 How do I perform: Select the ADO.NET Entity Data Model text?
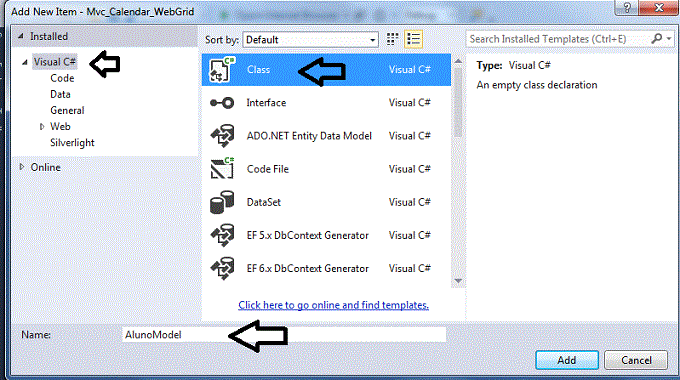coord(309,136)
